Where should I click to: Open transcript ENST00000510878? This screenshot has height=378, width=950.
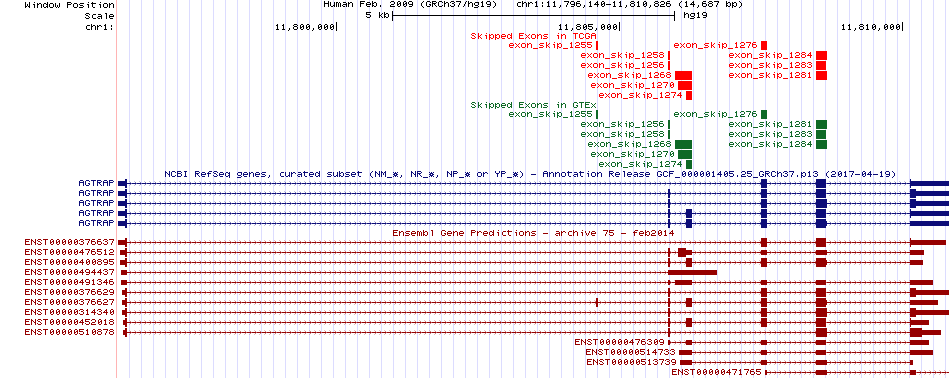pos(70,332)
